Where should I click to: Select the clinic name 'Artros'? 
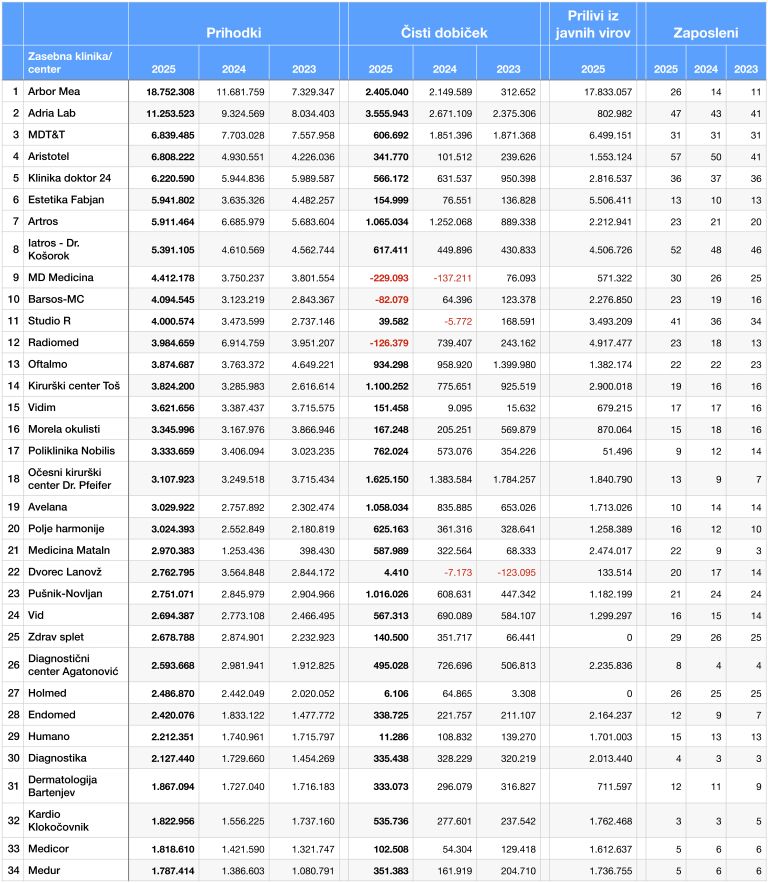pyautogui.click(x=43, y=221)
